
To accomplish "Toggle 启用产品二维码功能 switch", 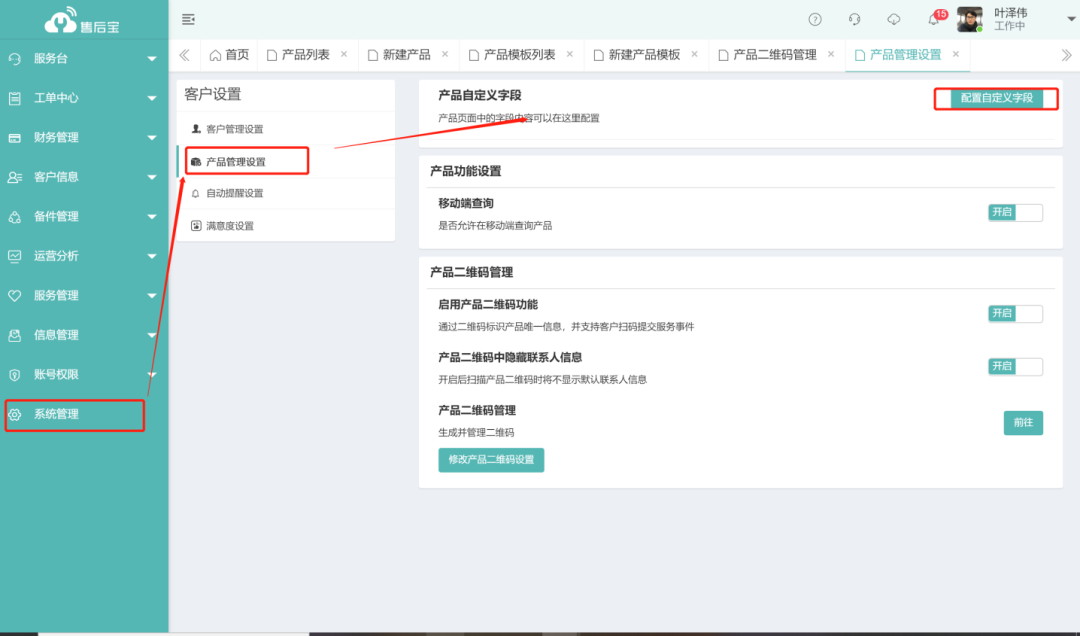I will coord(1015,314).
